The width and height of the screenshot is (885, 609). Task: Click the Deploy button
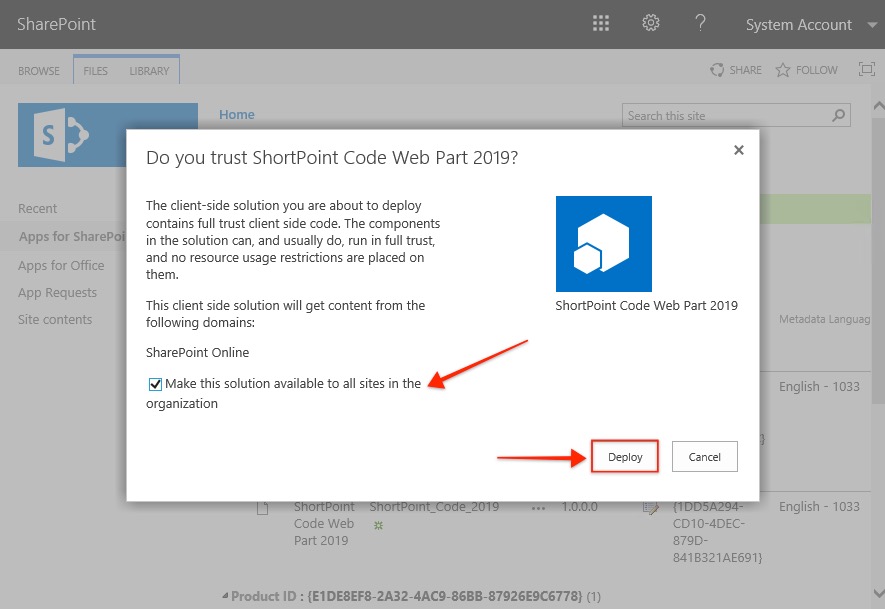625,457
